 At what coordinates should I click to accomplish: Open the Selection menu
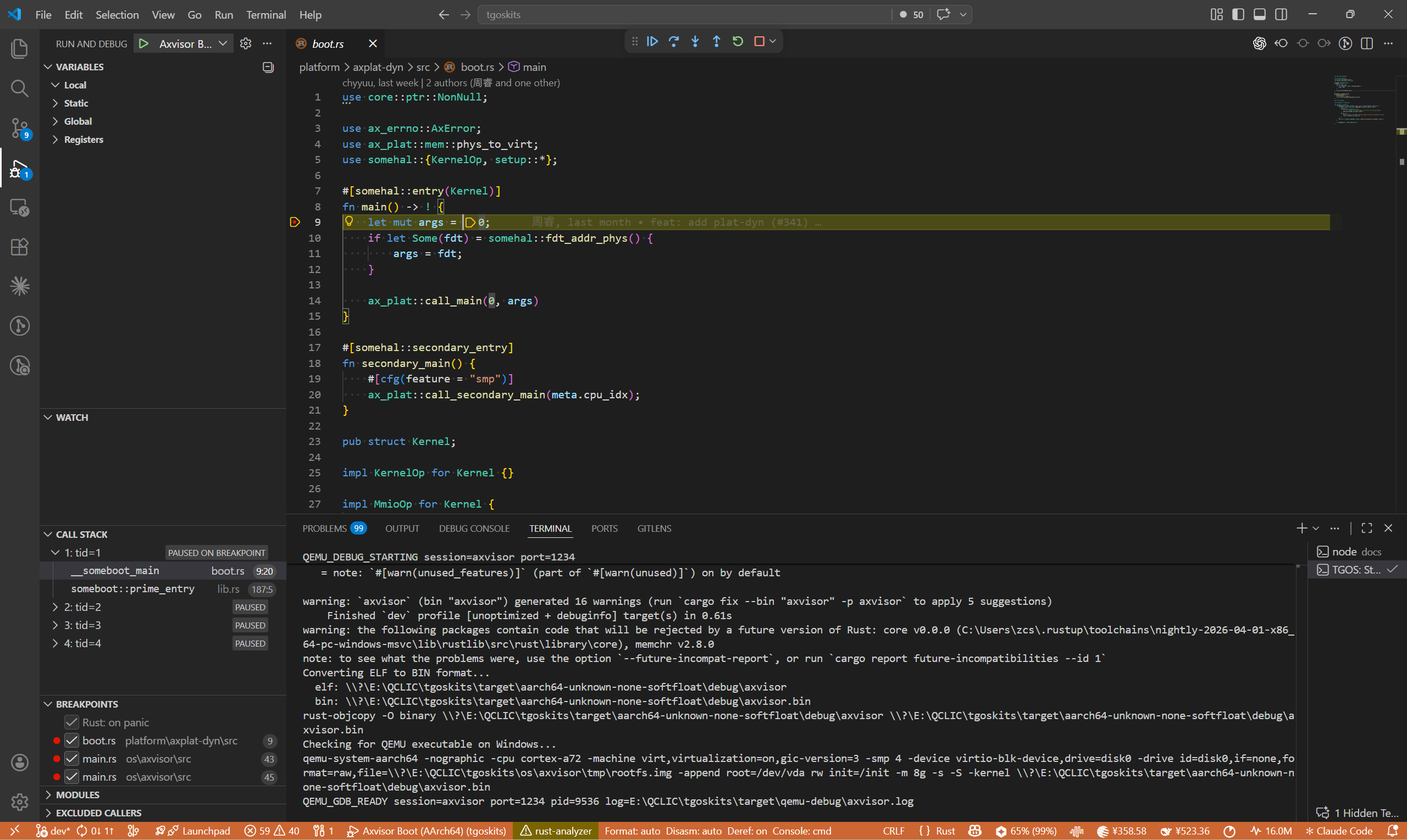[x=117, y=15]
